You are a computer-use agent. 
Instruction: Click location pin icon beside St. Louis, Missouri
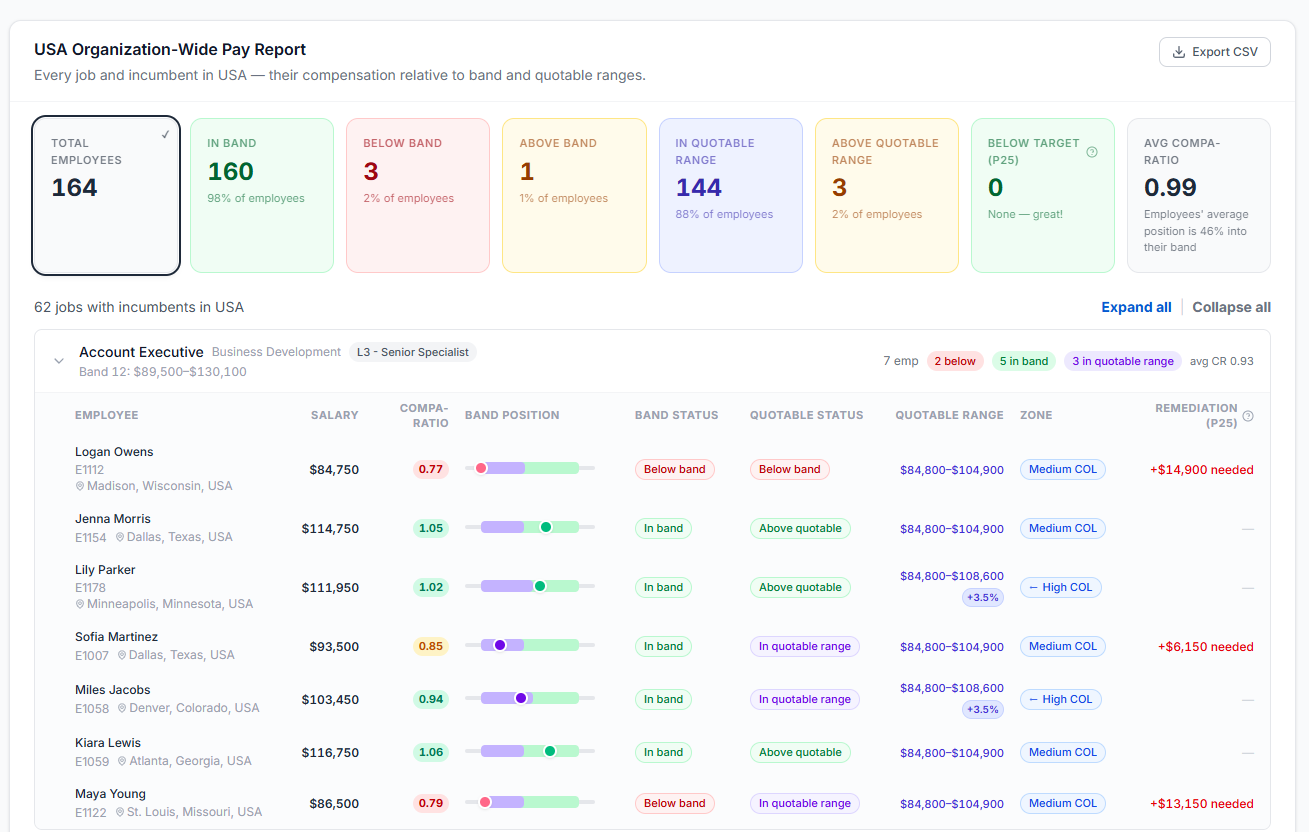(120, 813)
